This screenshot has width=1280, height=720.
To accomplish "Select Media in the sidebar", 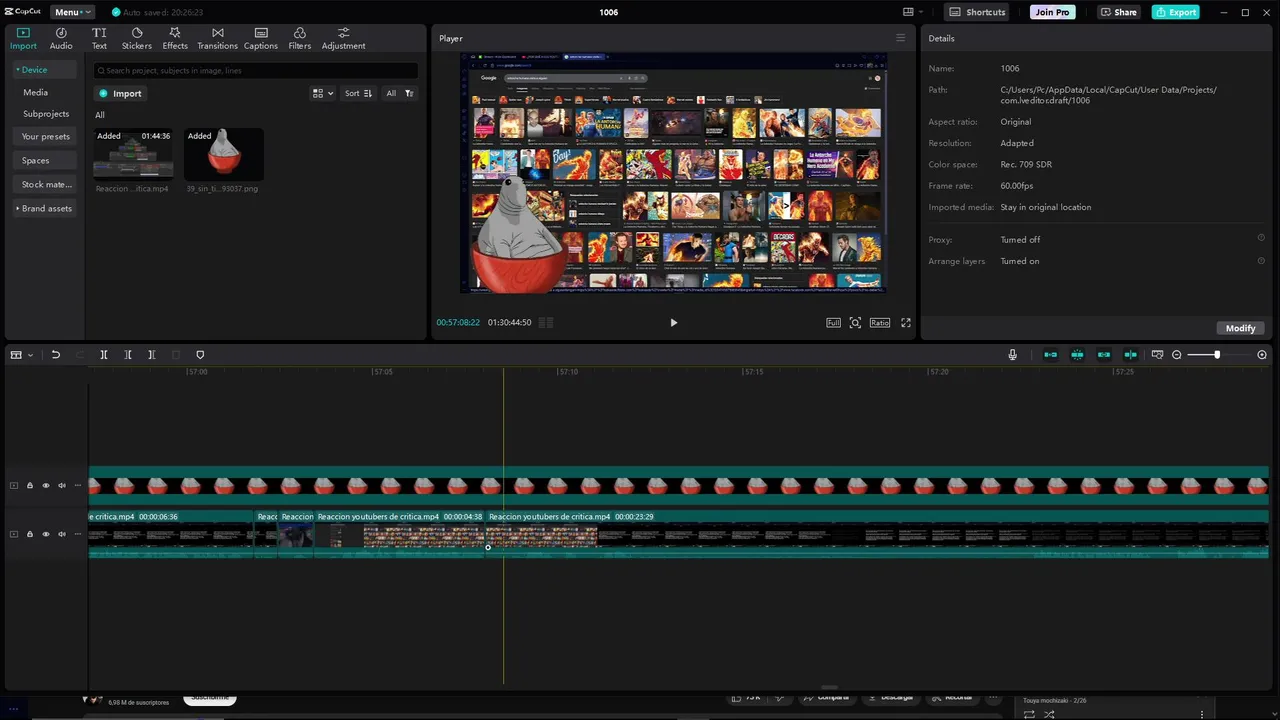I will click(35, 92).
